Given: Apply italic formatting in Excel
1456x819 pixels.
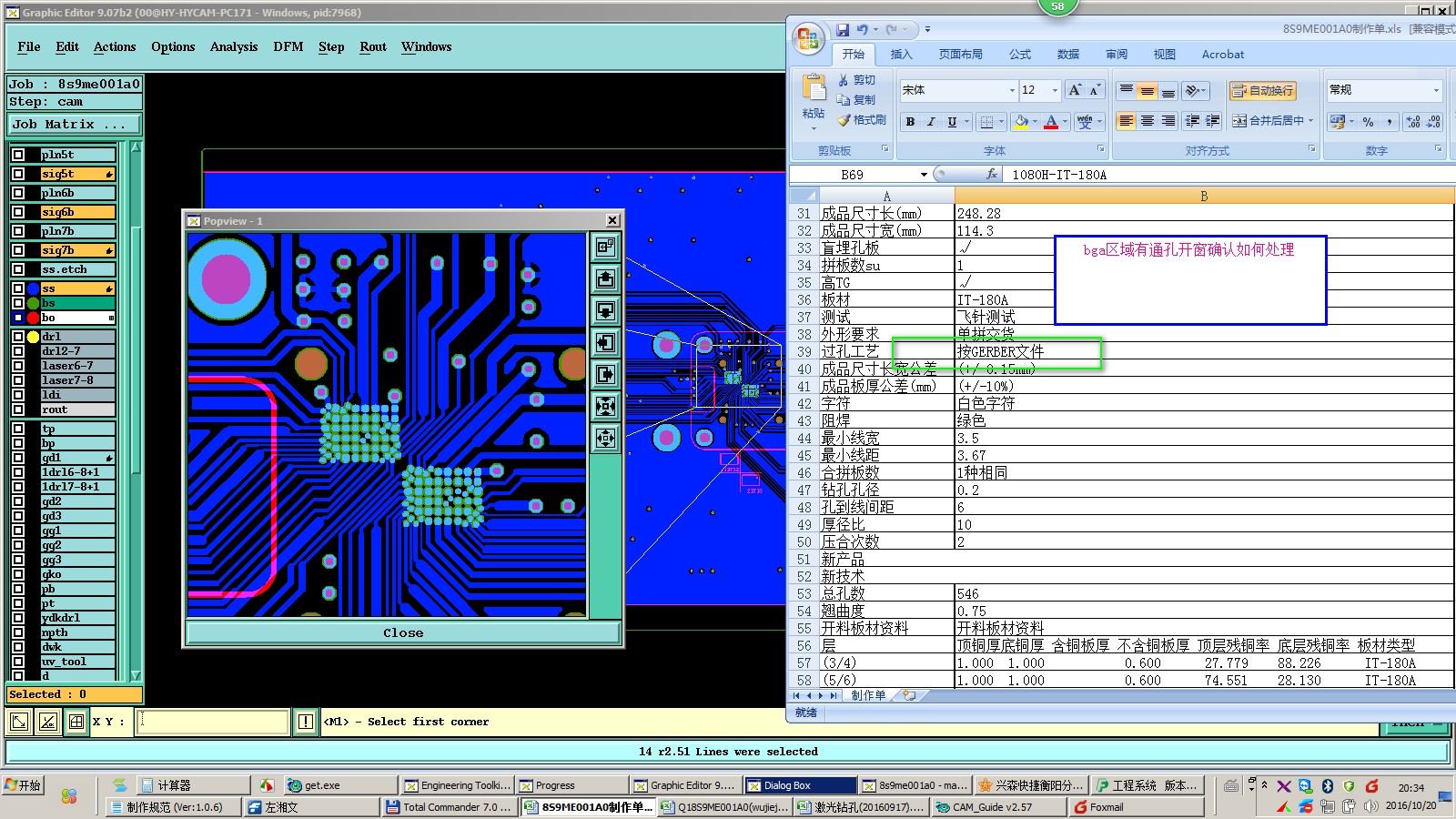Looking at the screenshot, I should tap(931, 121).
